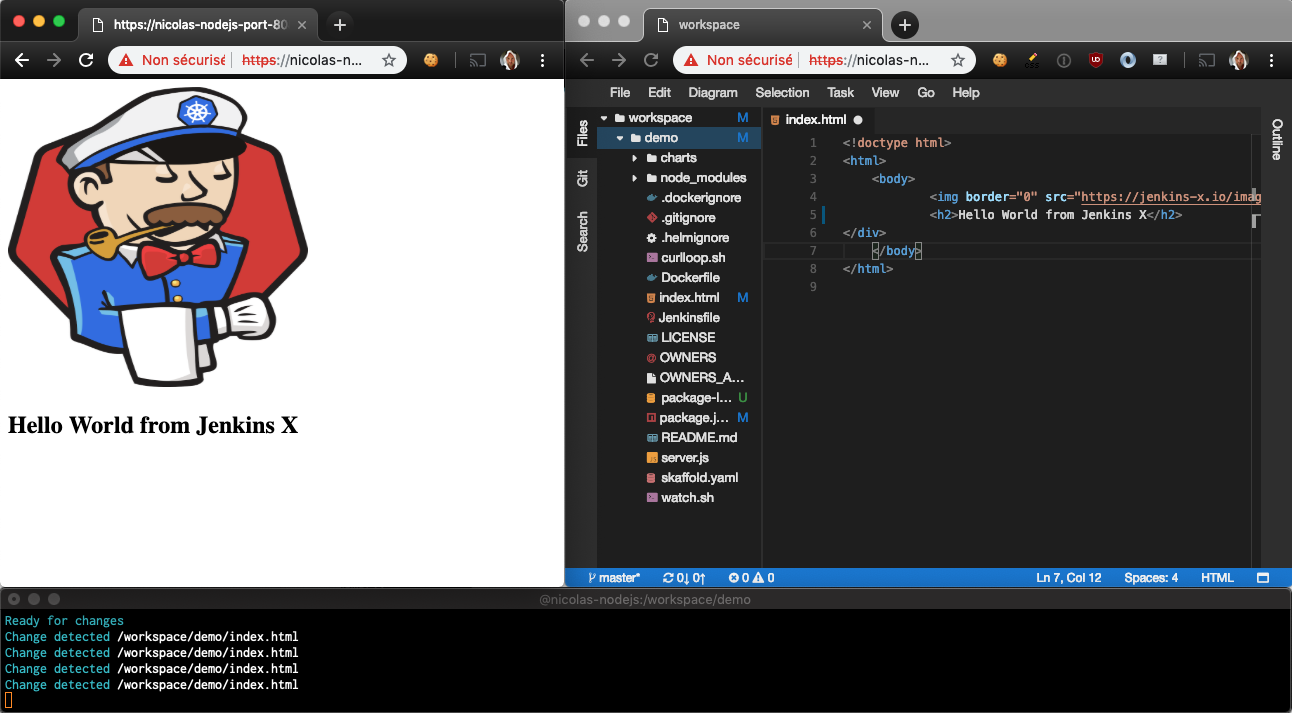Open the Diagram menu

713,92
